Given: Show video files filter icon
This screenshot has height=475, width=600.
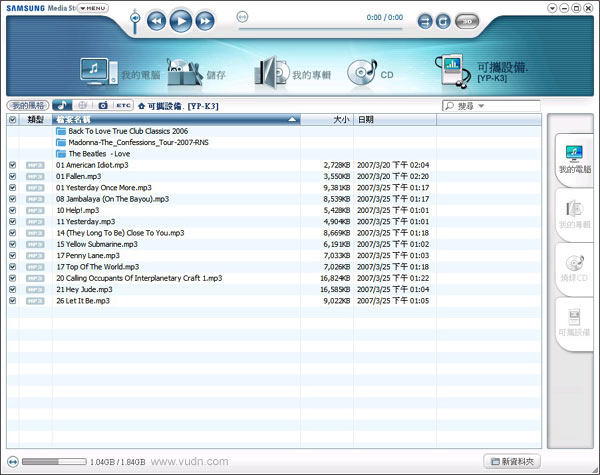Looking at the screenshot, I should click(82, 105).
